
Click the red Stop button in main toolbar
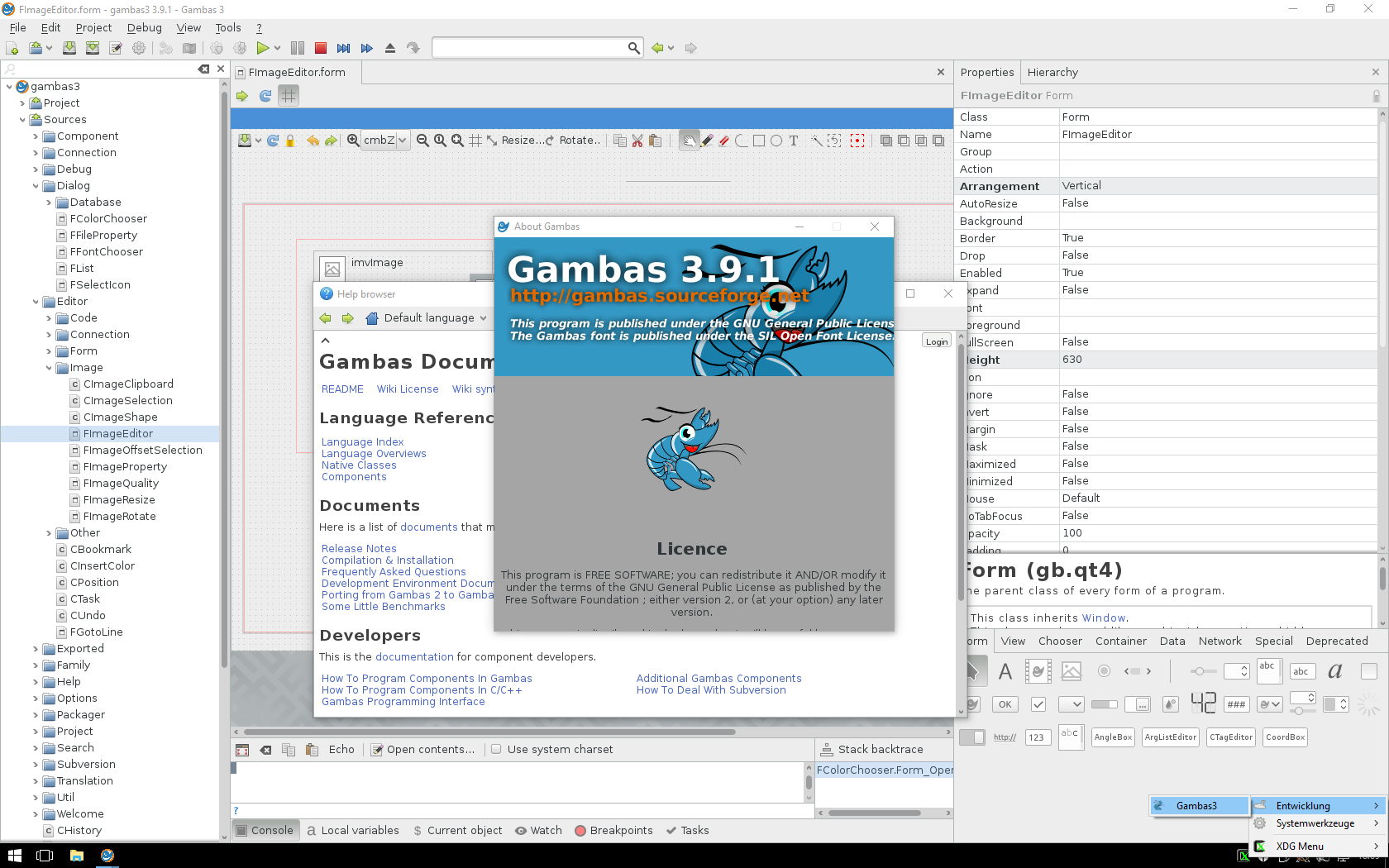coord(321,48)
